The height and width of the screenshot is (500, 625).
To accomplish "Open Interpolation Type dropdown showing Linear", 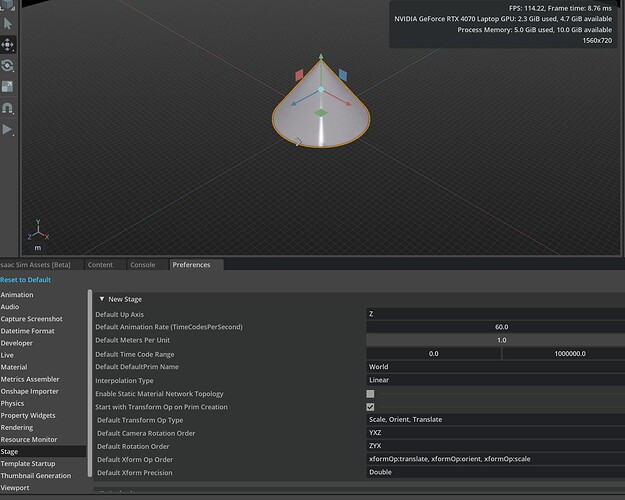I will point(495,380).
